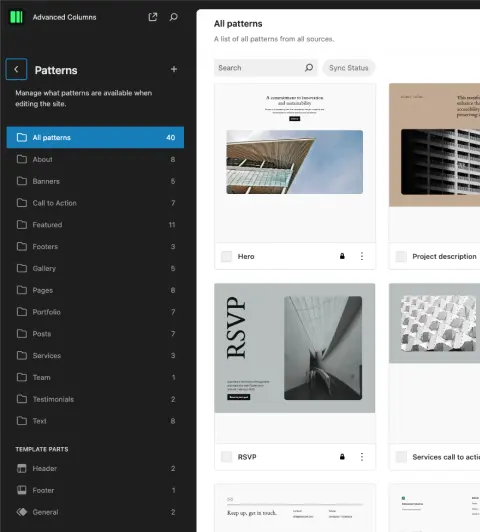Open the RSVP pattern title
Screen dimensions: 480x532
[247, 457]
